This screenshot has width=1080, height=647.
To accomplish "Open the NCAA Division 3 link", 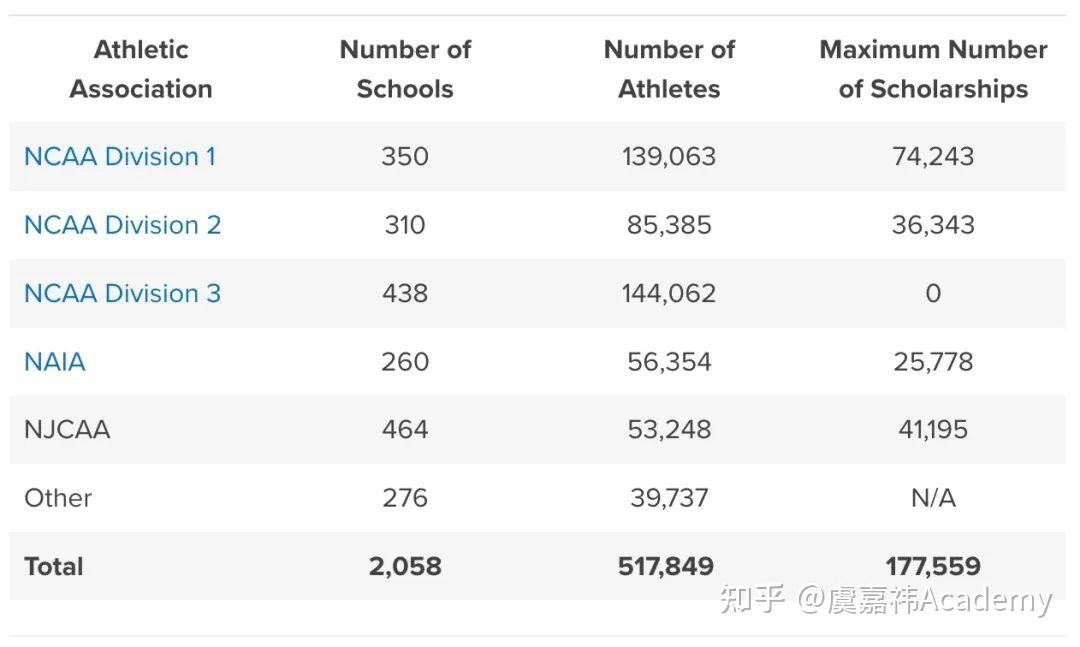I will pyautogui.click(x=122, y=293).
